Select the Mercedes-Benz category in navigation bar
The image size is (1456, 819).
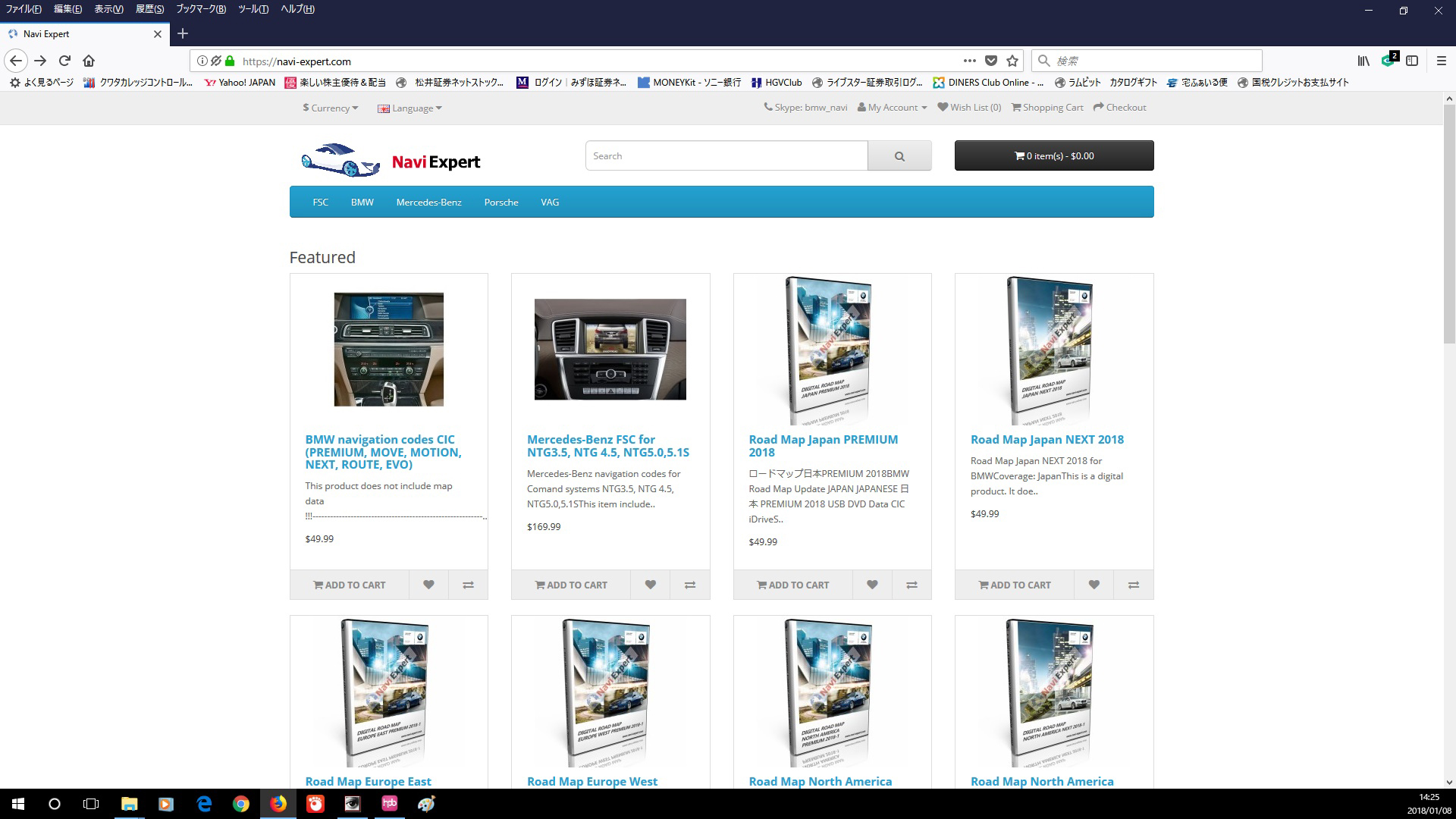point(428,202)
